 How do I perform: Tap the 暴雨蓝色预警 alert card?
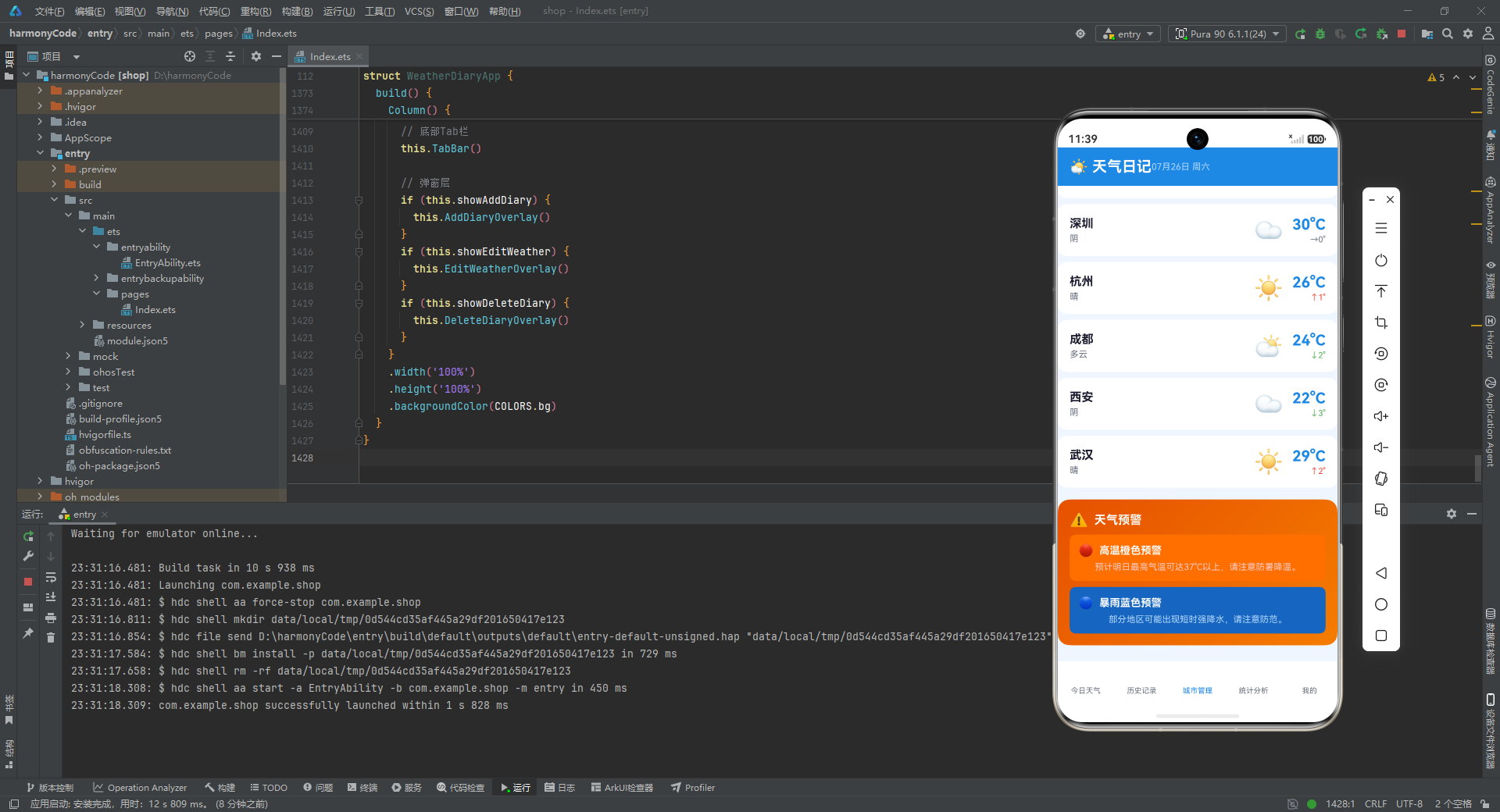point(1197,611)
